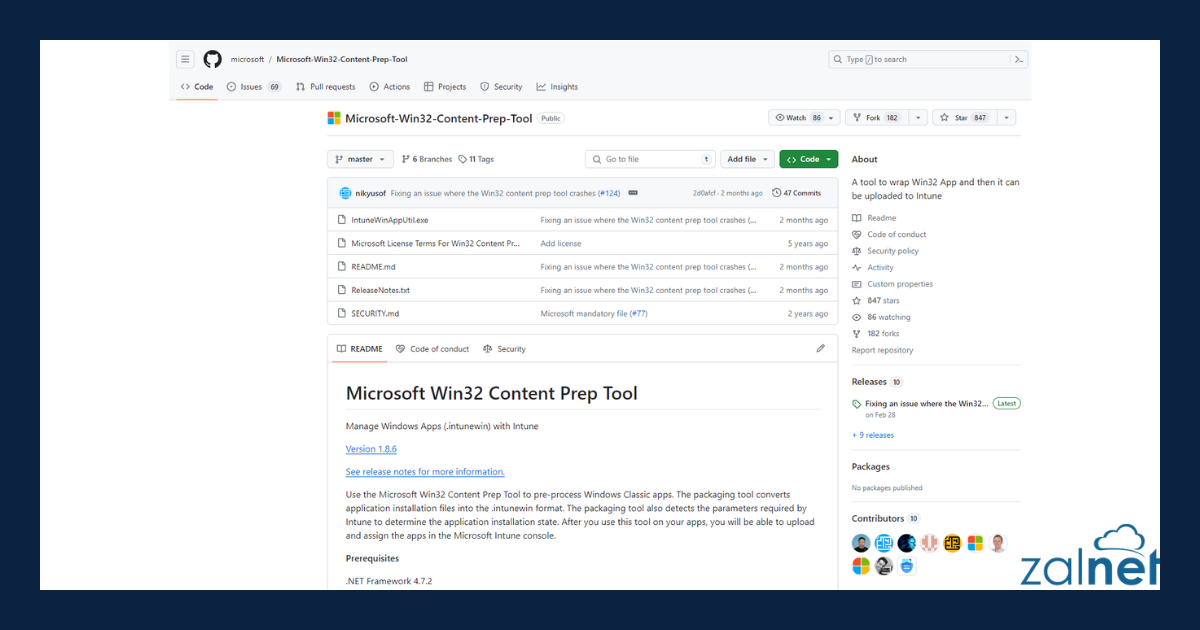This screenshot has height=630, width=1200.
Task: Open the Insights tab
Action: coord(557,87)
